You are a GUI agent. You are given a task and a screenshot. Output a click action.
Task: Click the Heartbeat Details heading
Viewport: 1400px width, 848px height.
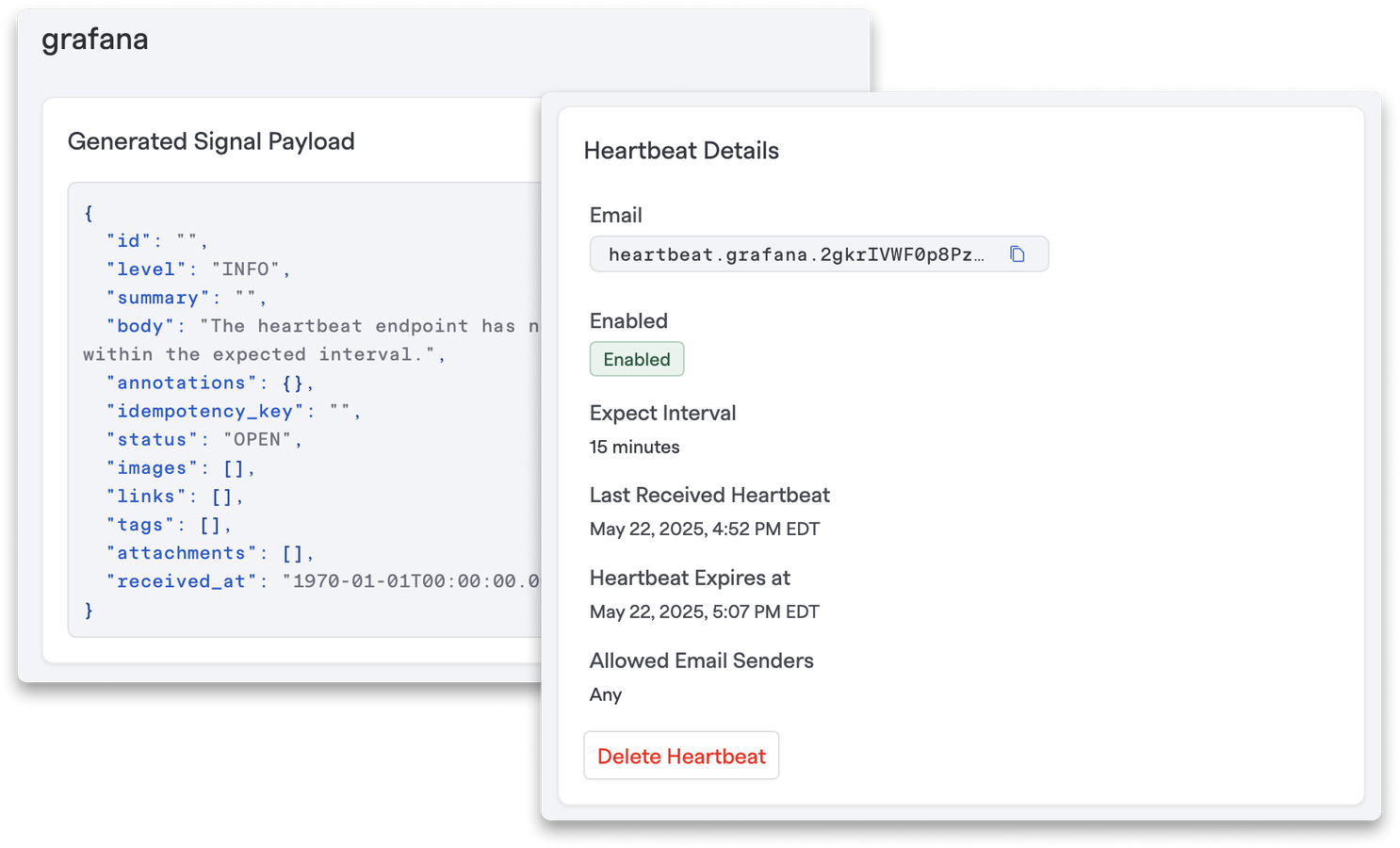coord(681,151)
